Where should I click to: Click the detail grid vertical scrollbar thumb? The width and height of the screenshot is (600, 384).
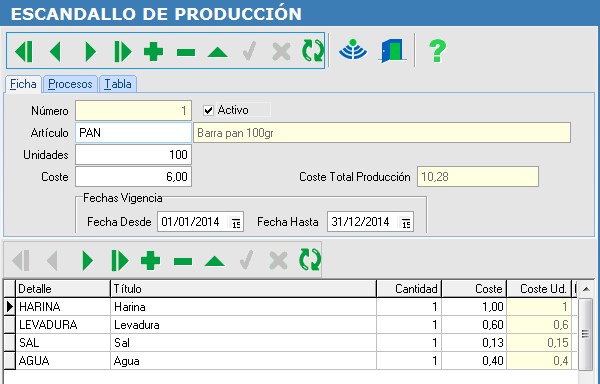[585, 334]
